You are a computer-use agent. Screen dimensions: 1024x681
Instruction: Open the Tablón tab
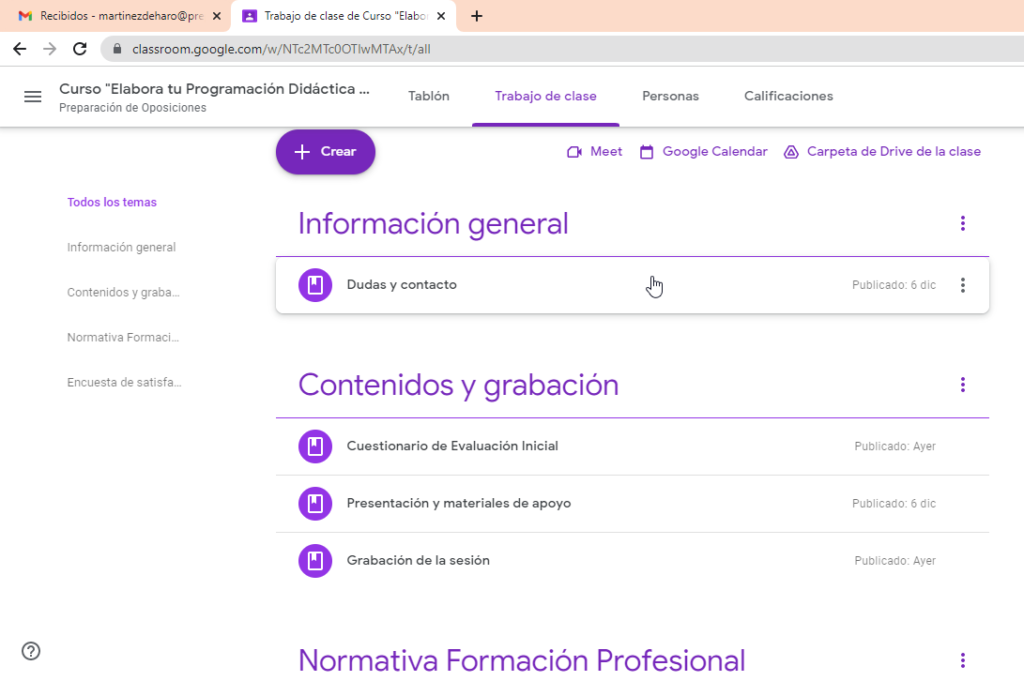coord(428,96)
